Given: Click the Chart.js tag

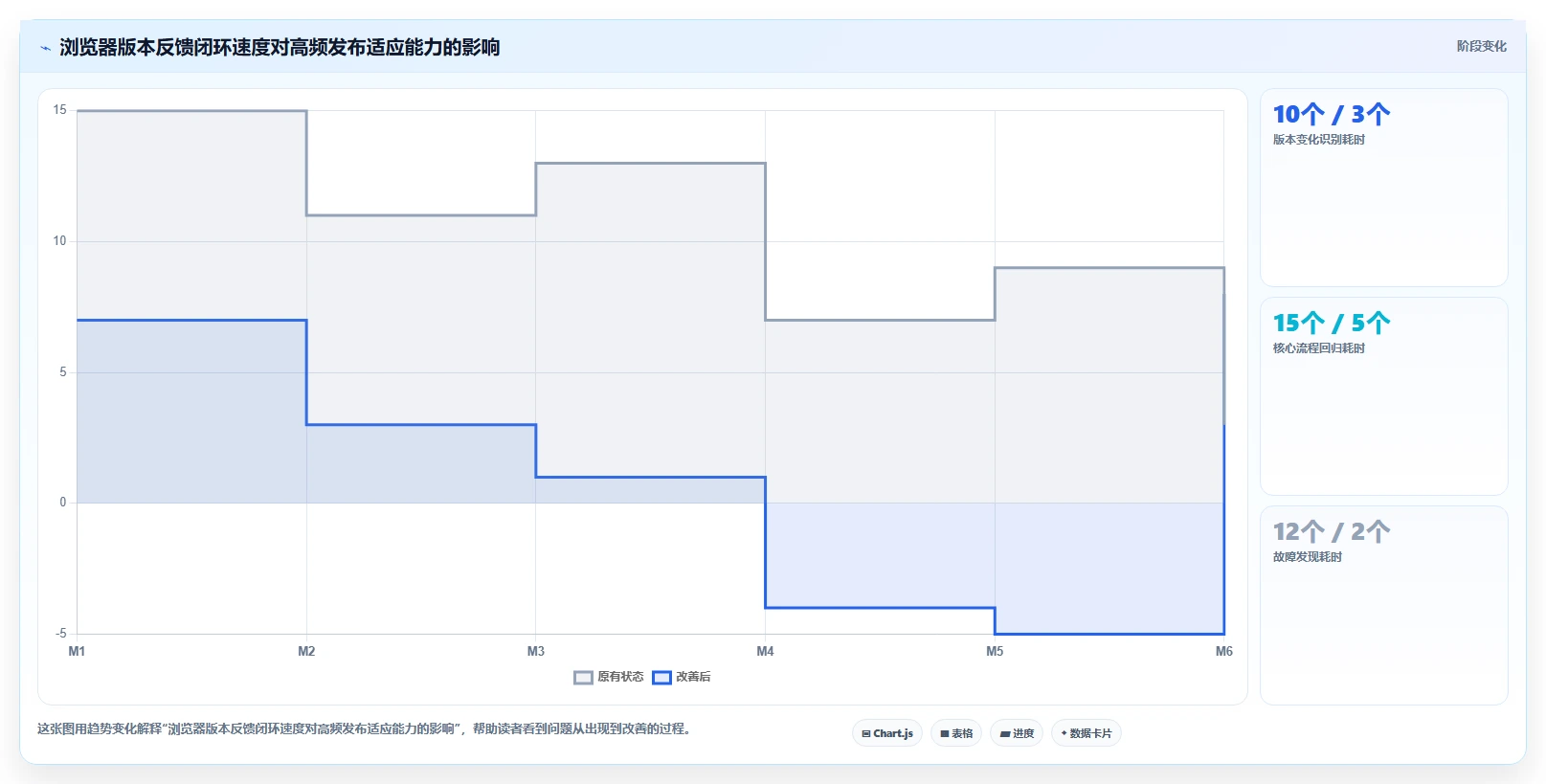Looking at the screenshot, I should pos(887,733).
